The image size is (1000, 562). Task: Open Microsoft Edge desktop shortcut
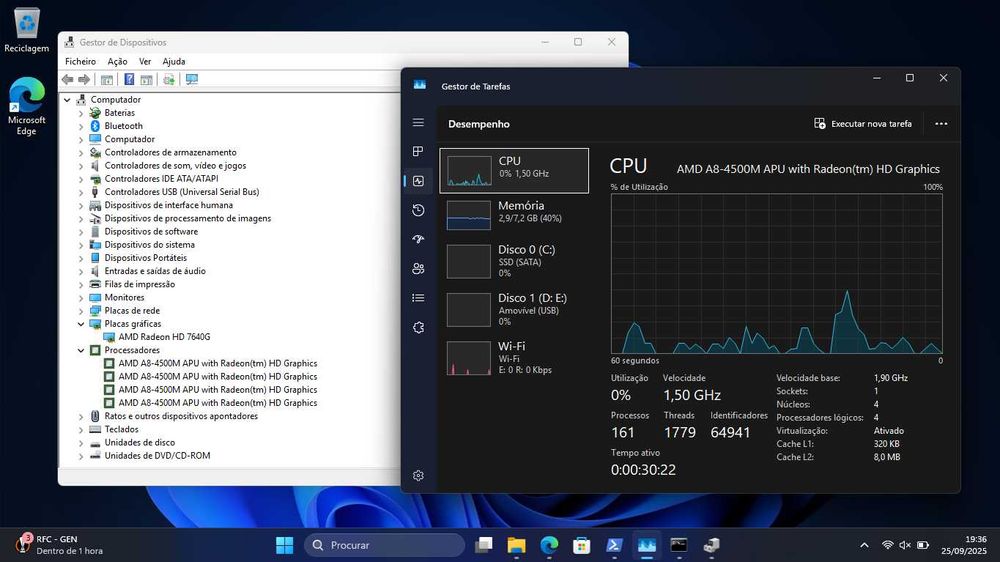(x=26, y=106)
